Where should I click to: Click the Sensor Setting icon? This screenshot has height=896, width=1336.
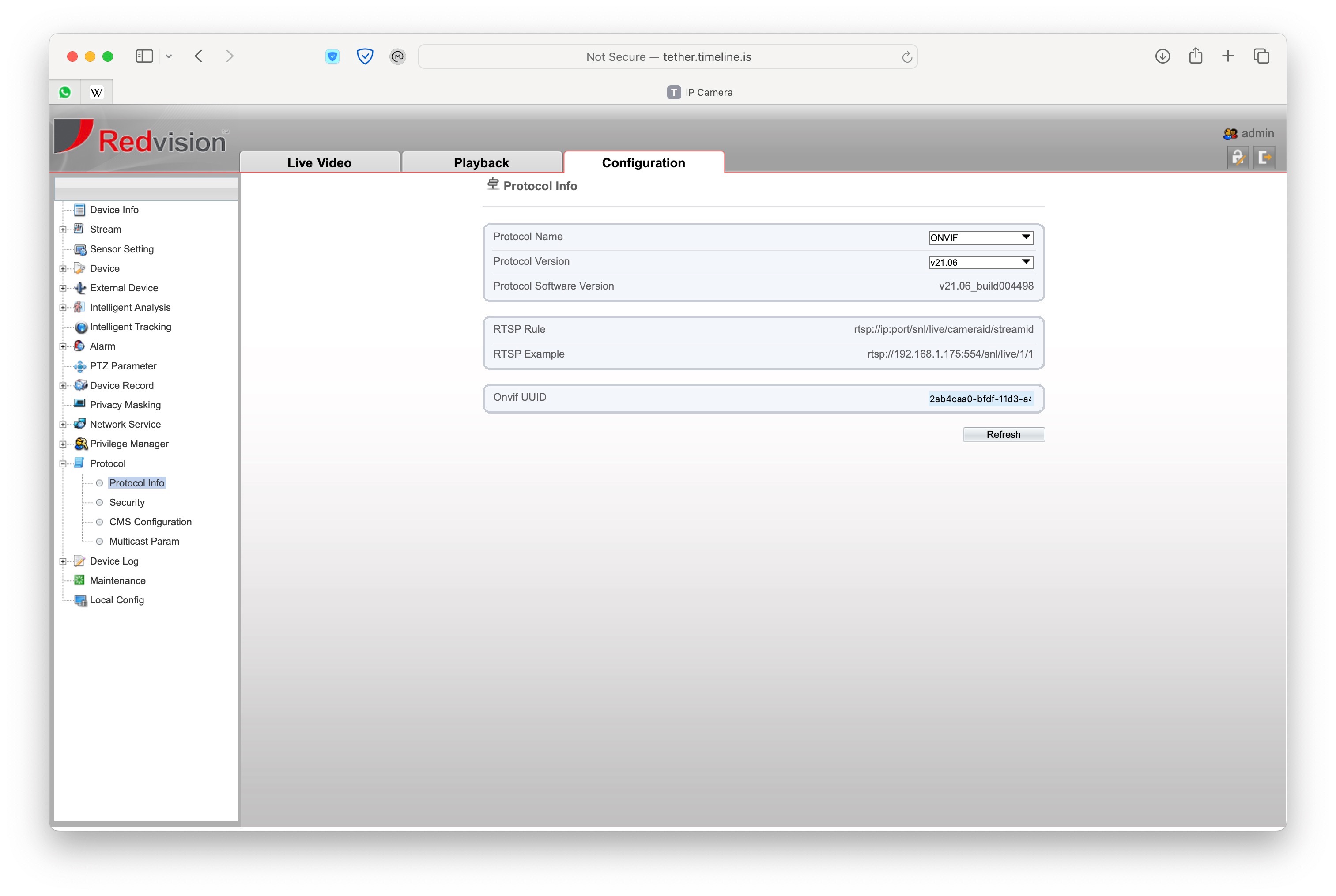coord(79,249)
